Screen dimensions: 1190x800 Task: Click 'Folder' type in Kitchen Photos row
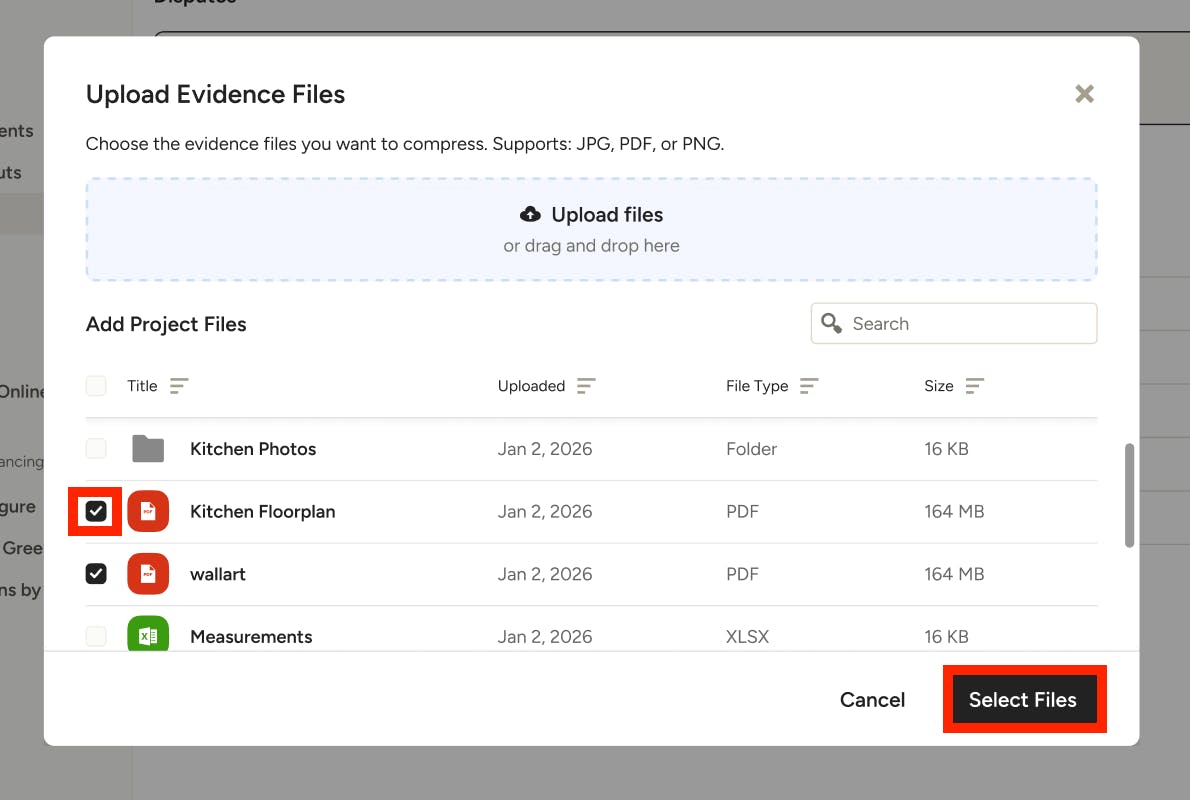coord(751,449)
